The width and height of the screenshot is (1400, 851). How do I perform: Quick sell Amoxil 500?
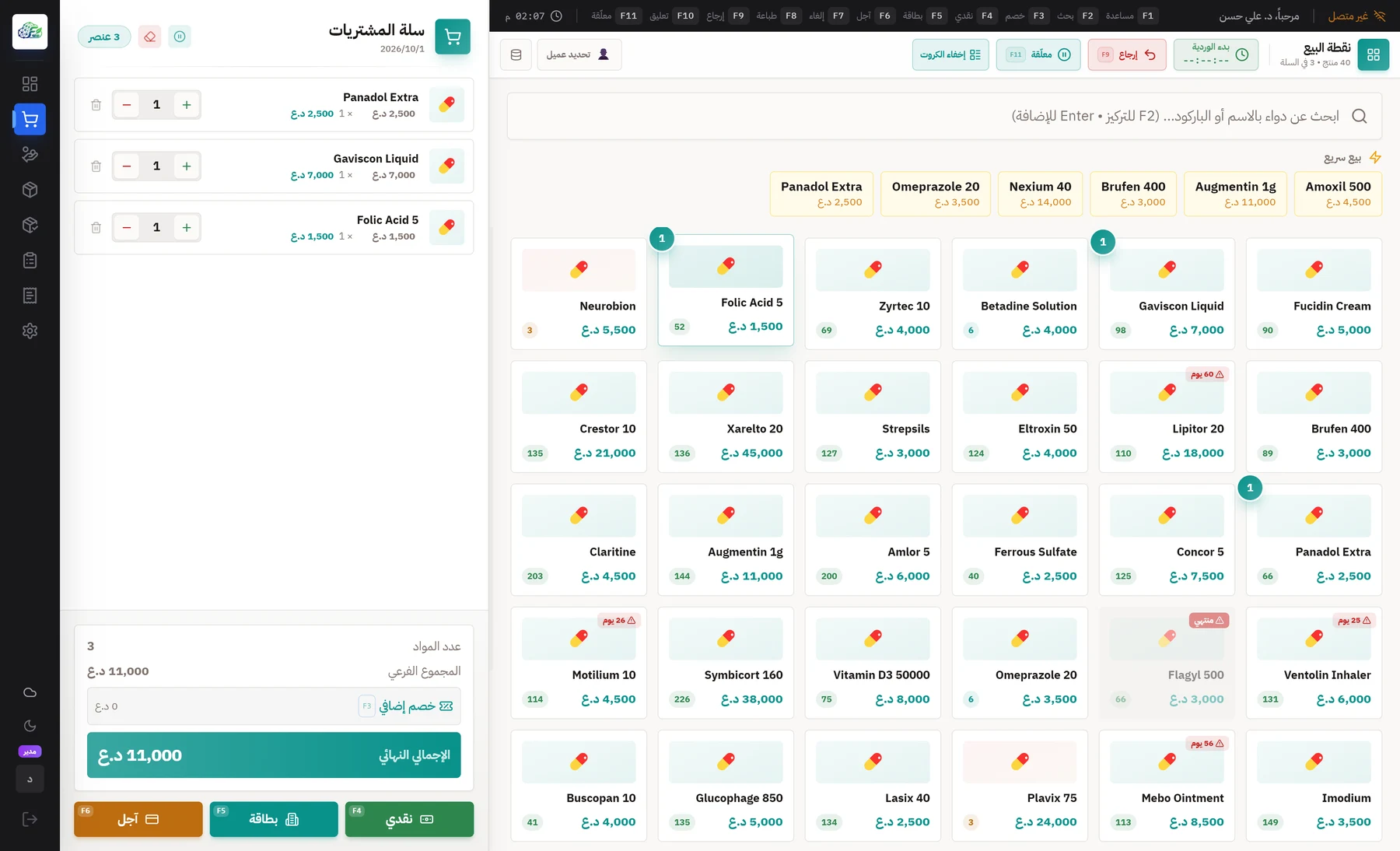[x=1338, y=194]
